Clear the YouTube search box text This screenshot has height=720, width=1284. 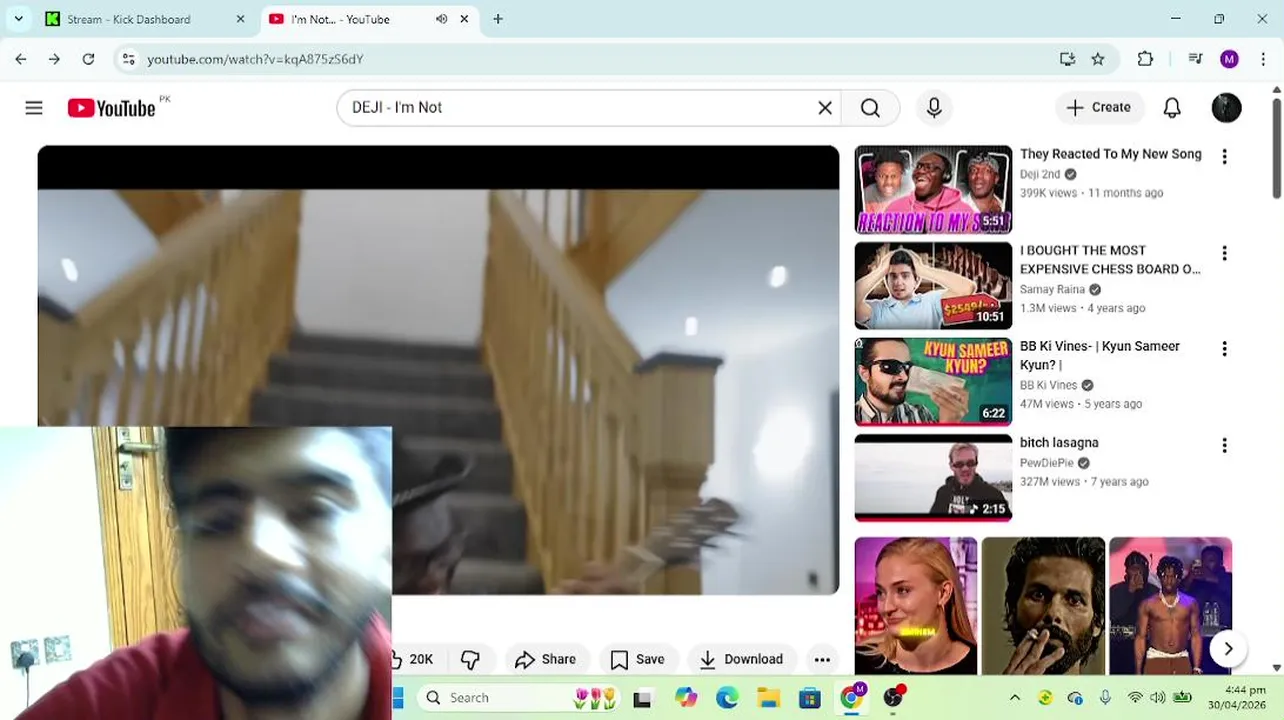825,108
